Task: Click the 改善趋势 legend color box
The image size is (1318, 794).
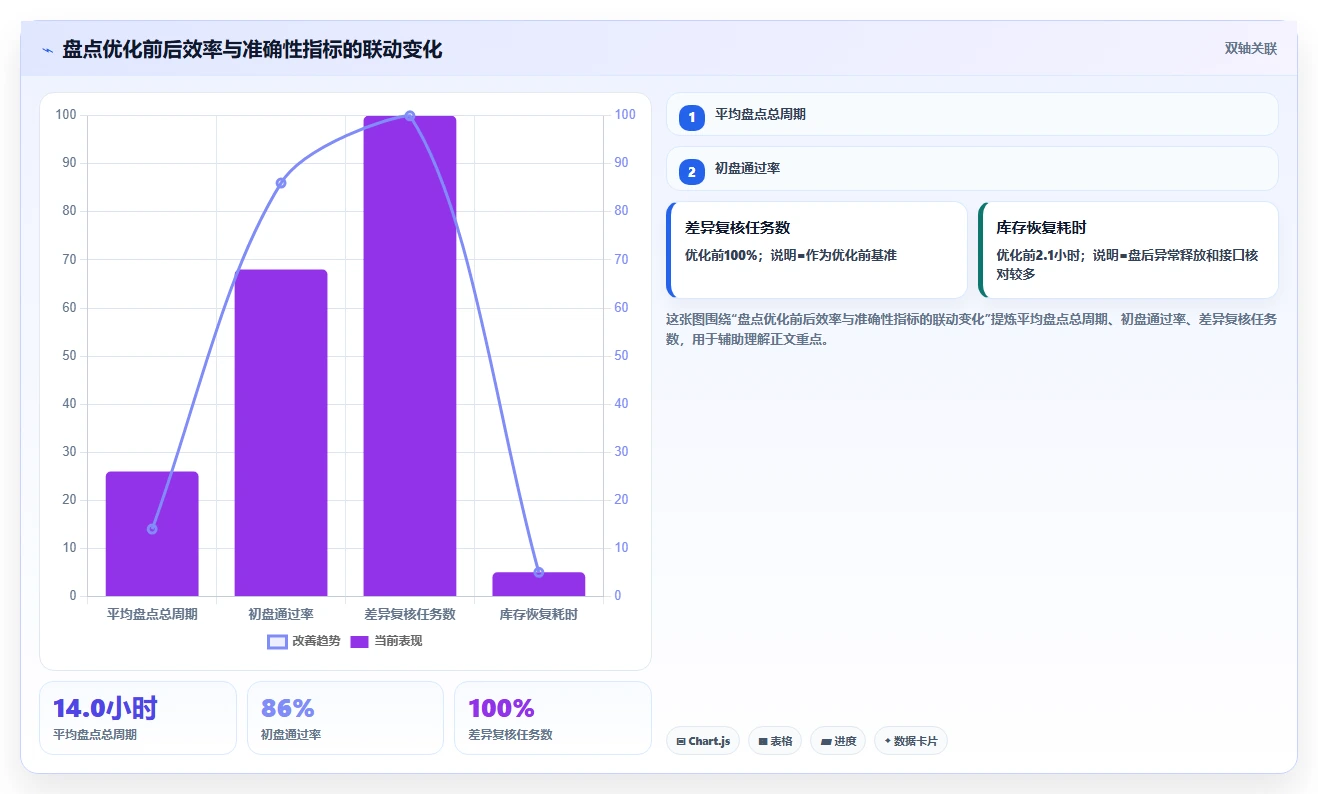Action: (x=277, y=641)
